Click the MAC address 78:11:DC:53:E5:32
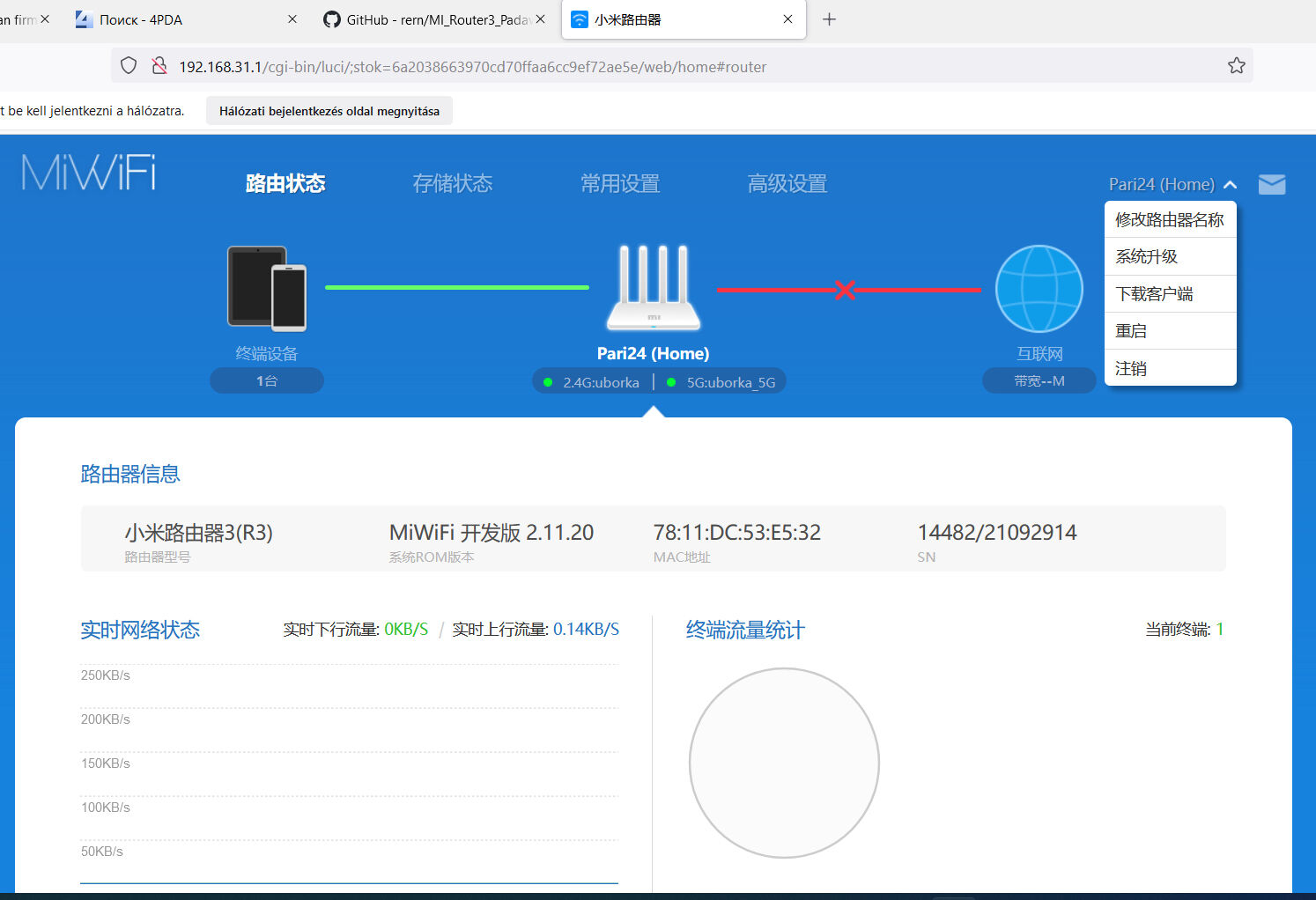This screenshot has height=900, width=1316. click(x=737, y=533)
